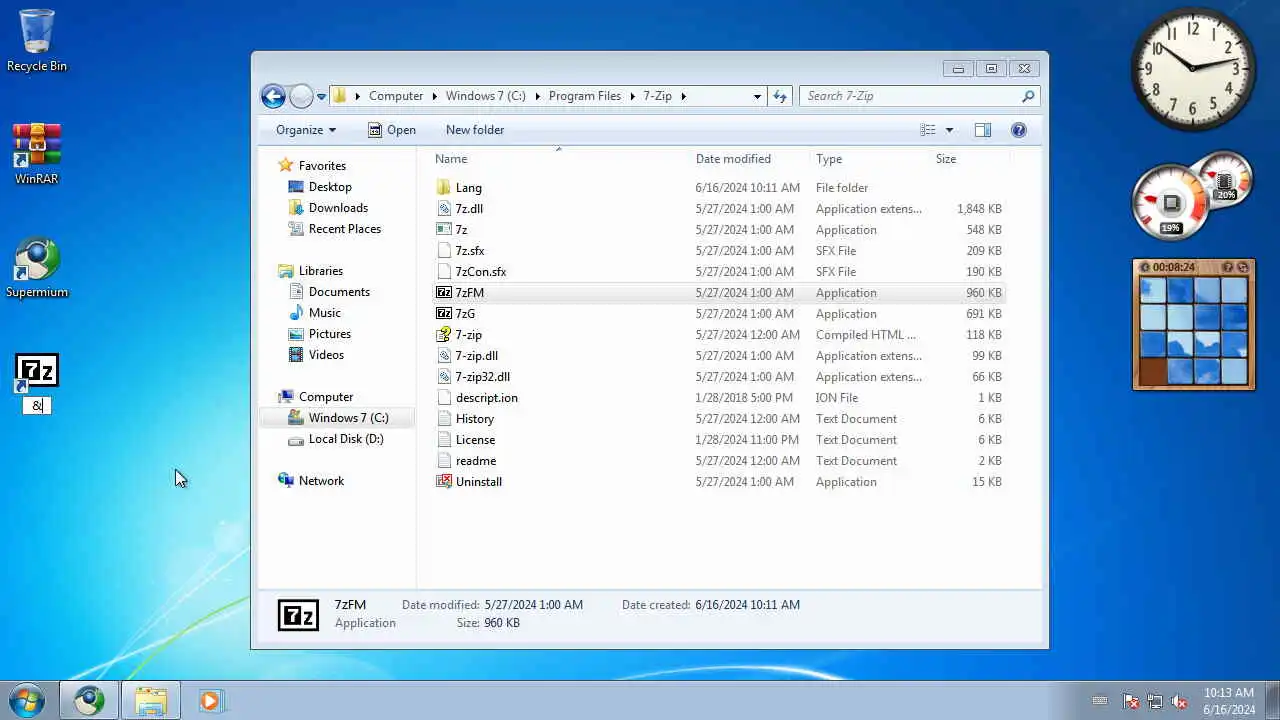Click the search magnifier icon
Screen dimensions: 1280x720
tap(1028, 96)
